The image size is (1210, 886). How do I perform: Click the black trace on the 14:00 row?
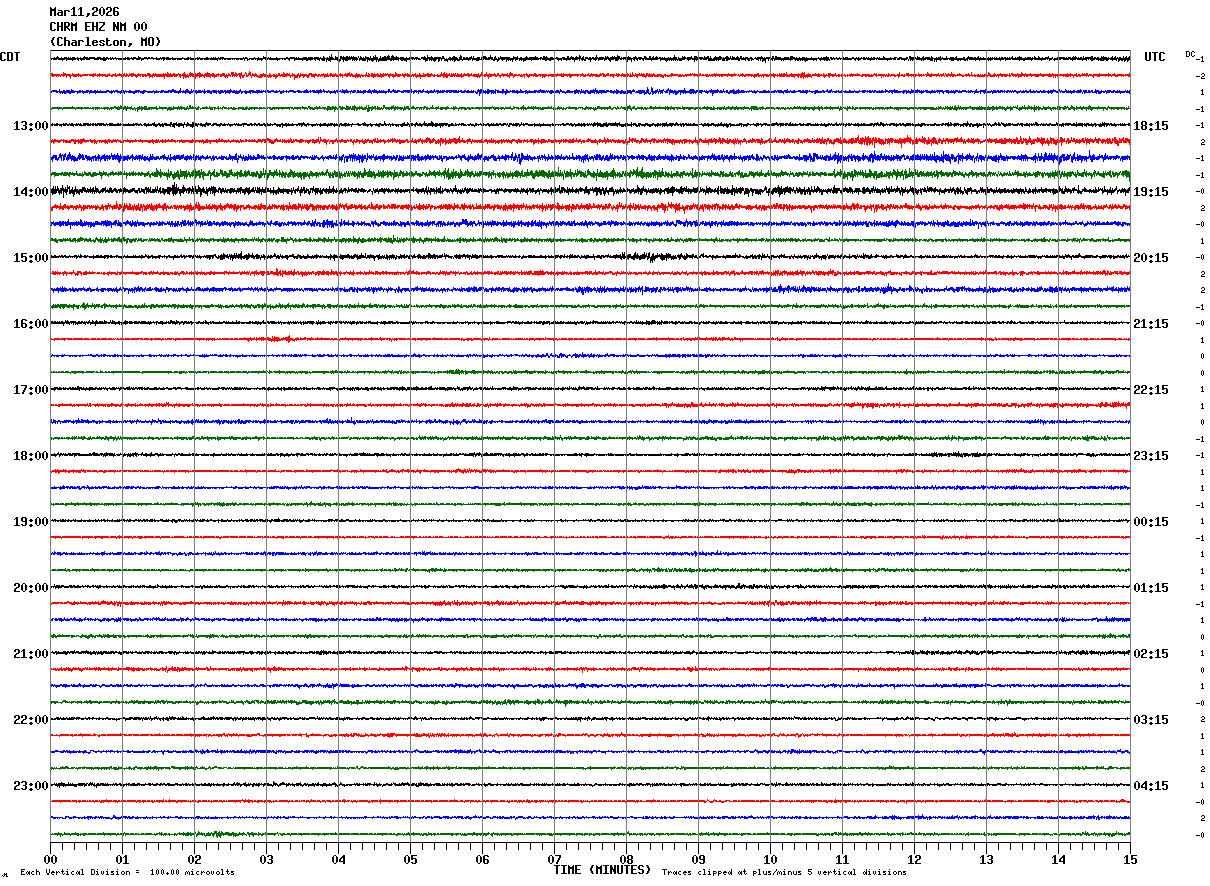590,190
